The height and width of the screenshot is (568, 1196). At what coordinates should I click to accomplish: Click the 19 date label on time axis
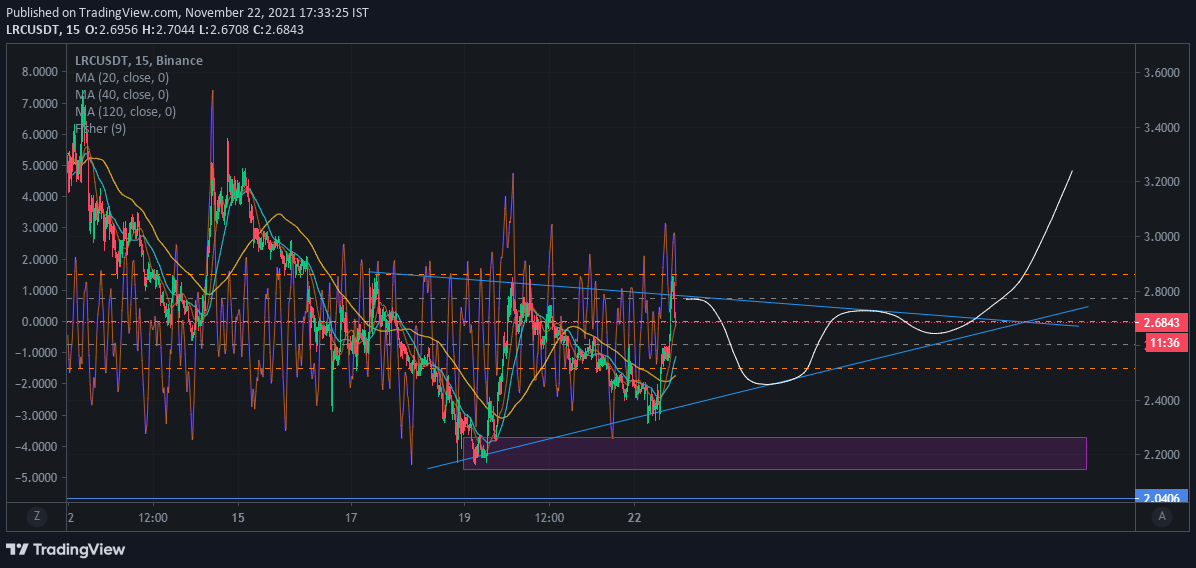click(464, 517)
